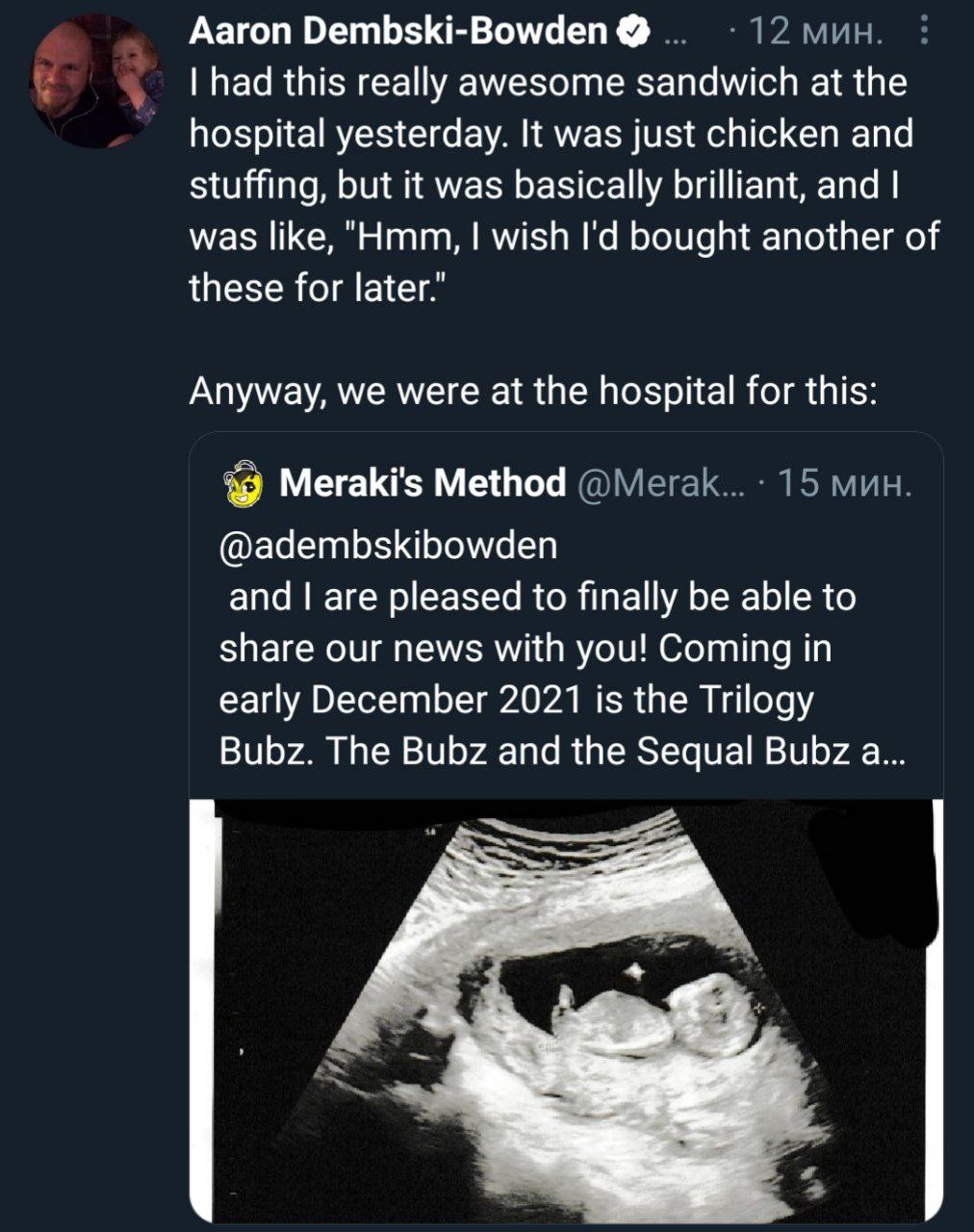Viewport: 974px width, 1232px height.
Task: Tap the 'bought another of these for later' line
Action: coord(564,262)
